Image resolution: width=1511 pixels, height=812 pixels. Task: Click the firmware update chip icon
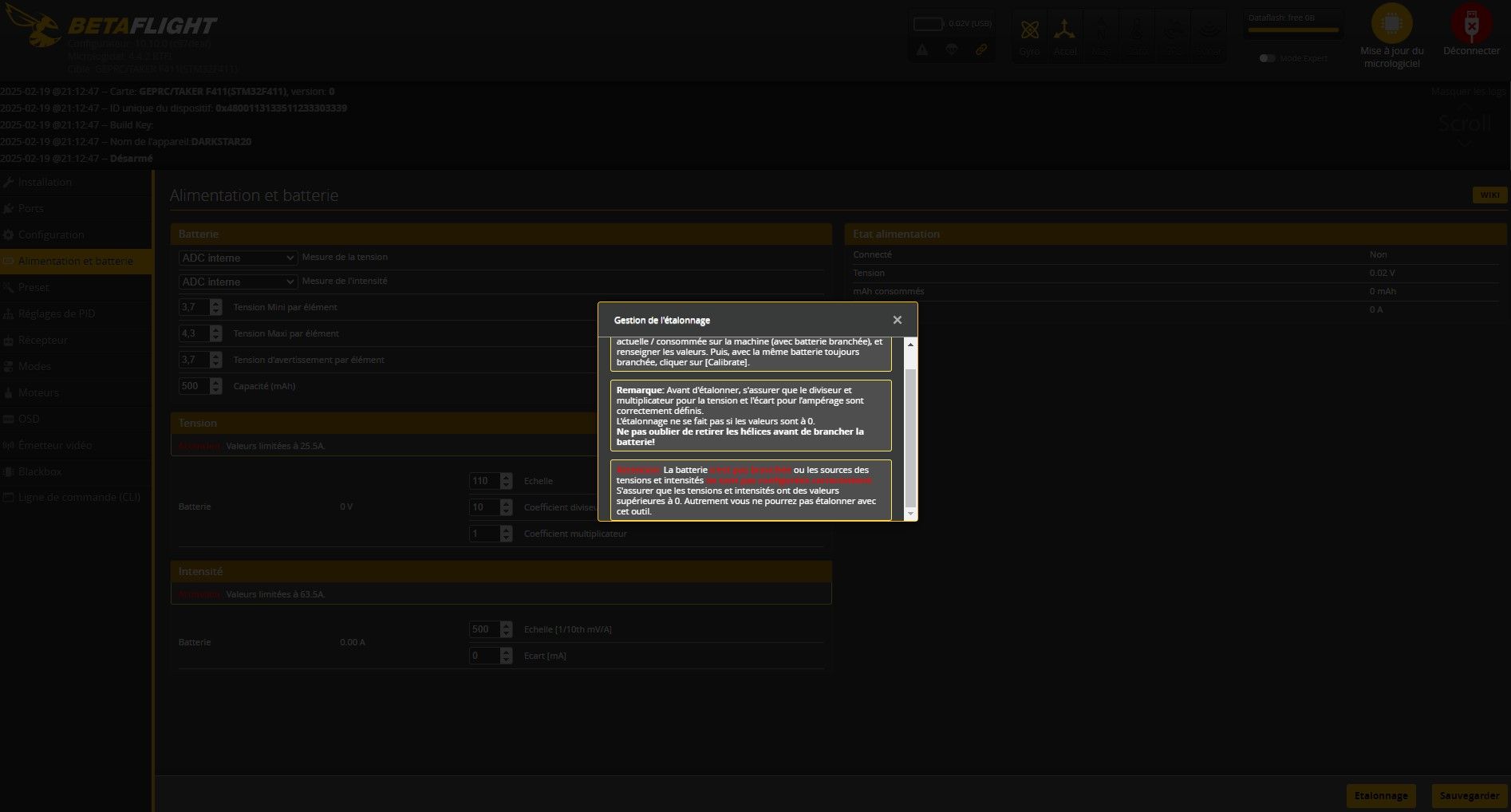click(1391, 25)
